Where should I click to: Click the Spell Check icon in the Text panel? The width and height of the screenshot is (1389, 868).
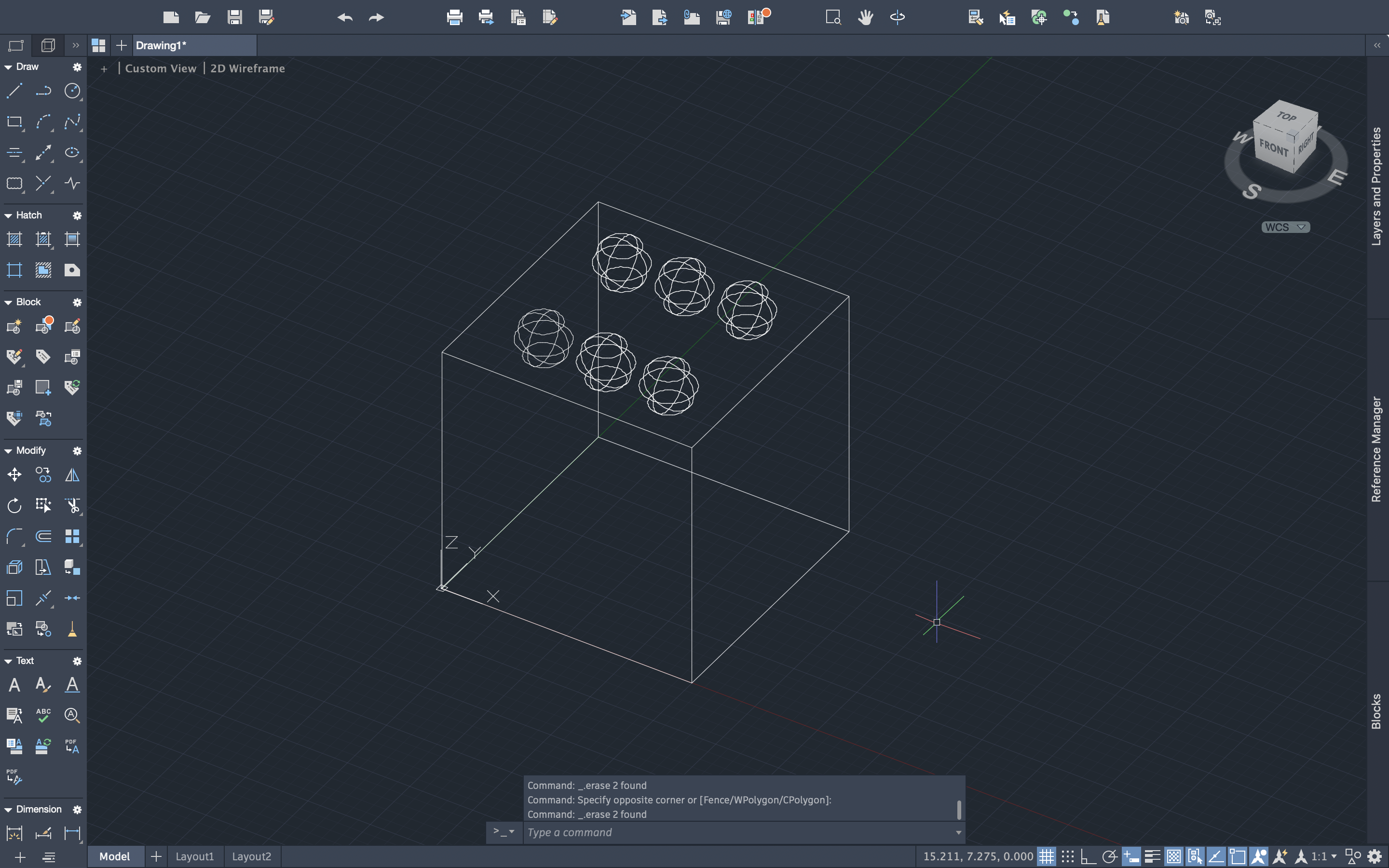coord(43,715)
